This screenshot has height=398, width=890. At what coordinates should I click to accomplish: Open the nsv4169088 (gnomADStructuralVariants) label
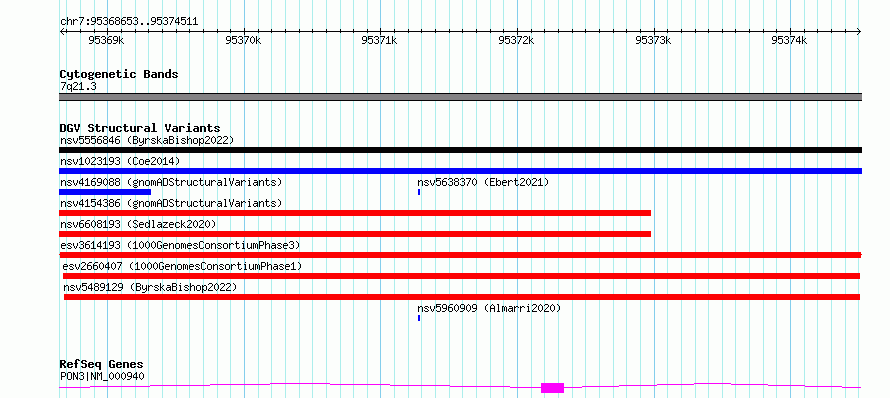171,182
